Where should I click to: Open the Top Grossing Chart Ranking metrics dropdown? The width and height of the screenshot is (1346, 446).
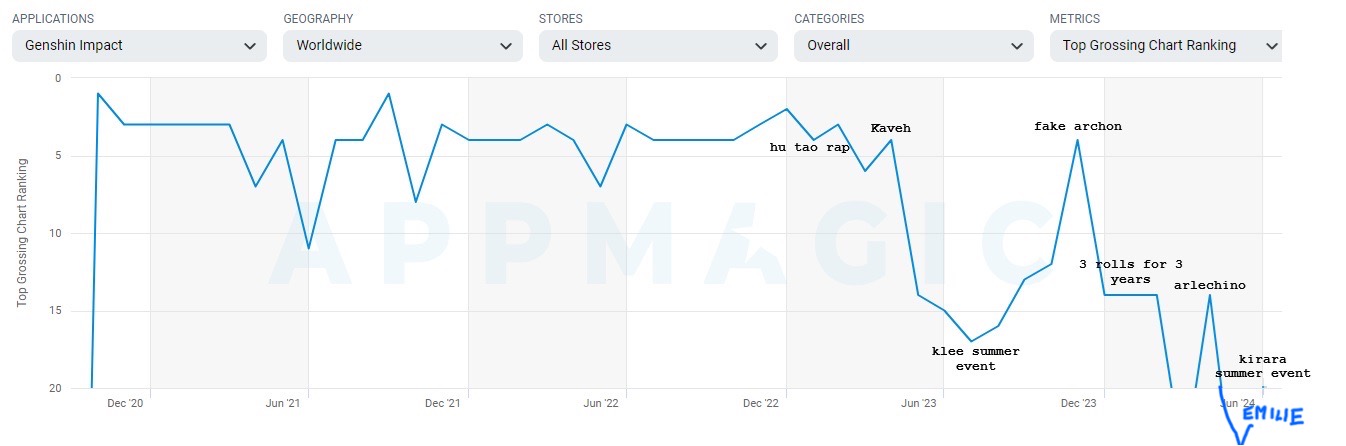pyautogui.click(x=1166, y=45)
